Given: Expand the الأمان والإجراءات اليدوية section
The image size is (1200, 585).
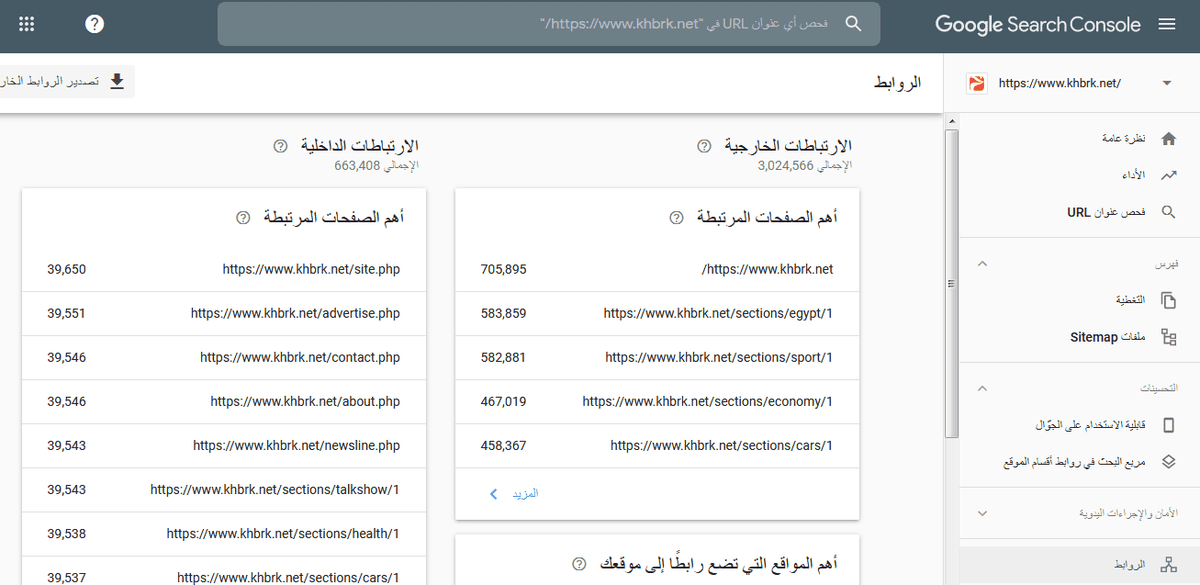Looking at the screenshot, I should tap(981, 513).
